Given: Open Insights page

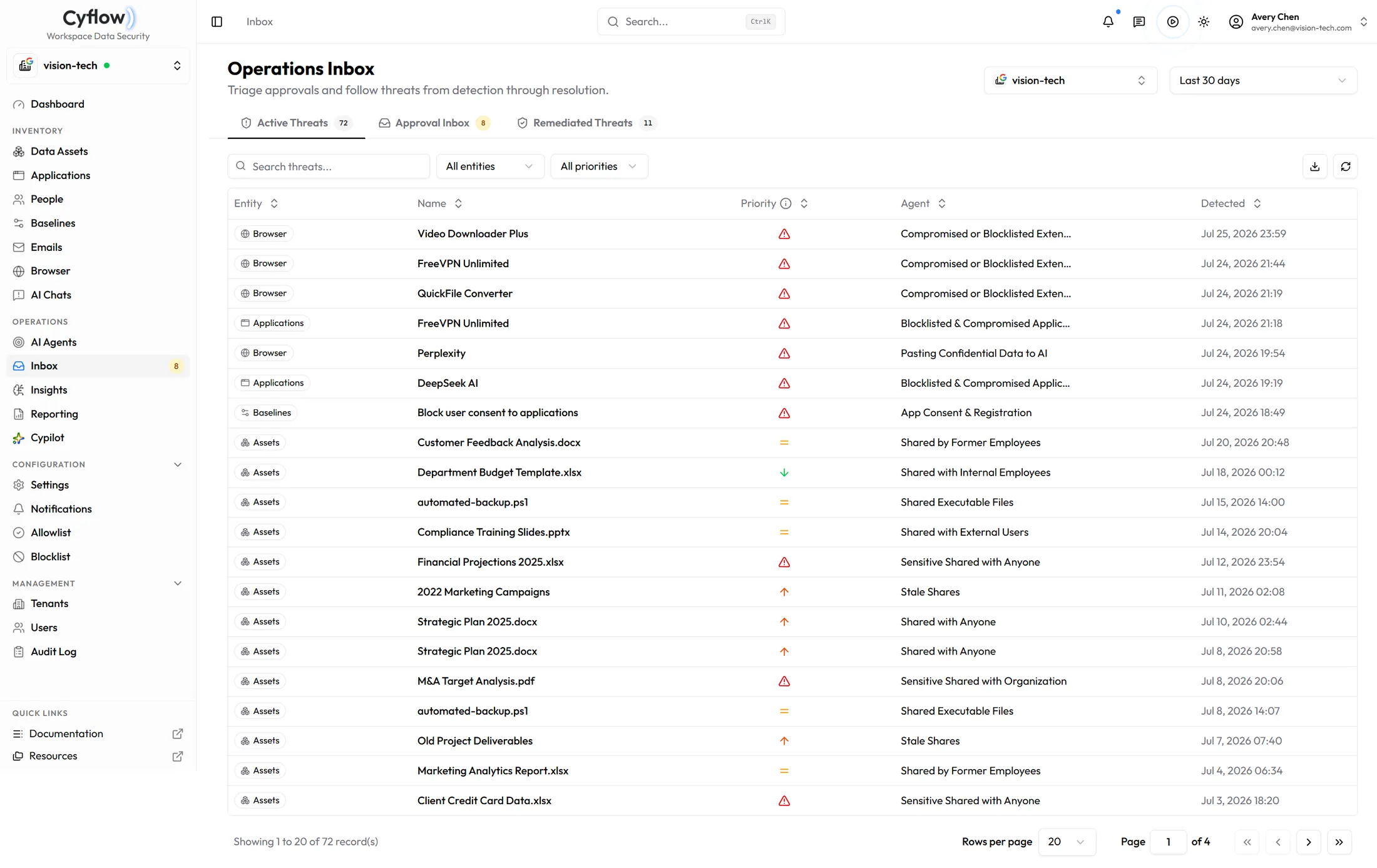Looking at the screenshot, I should click(x=49, y=390).
